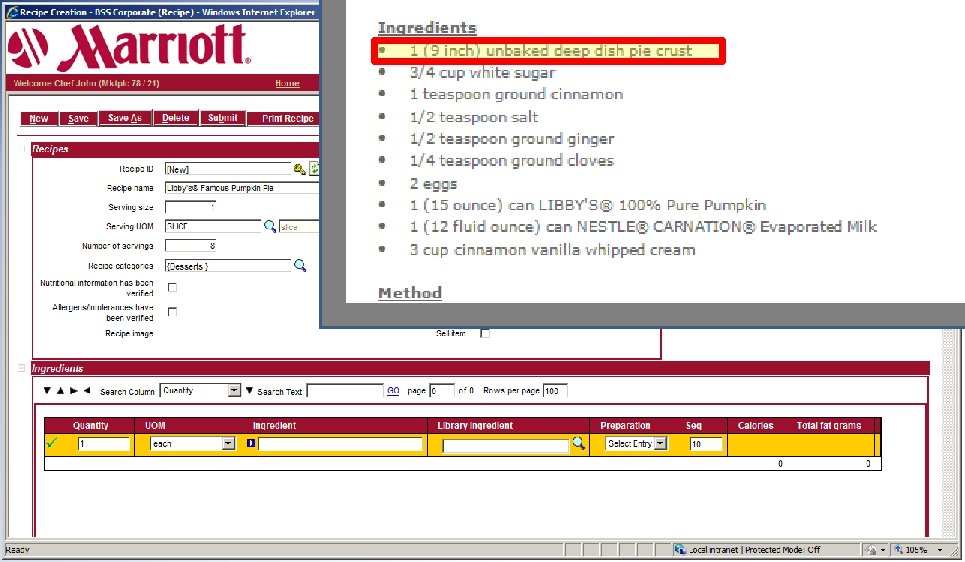Click the Rows per page field
This screenshot has height=562, width=965.
coord(555,390)
